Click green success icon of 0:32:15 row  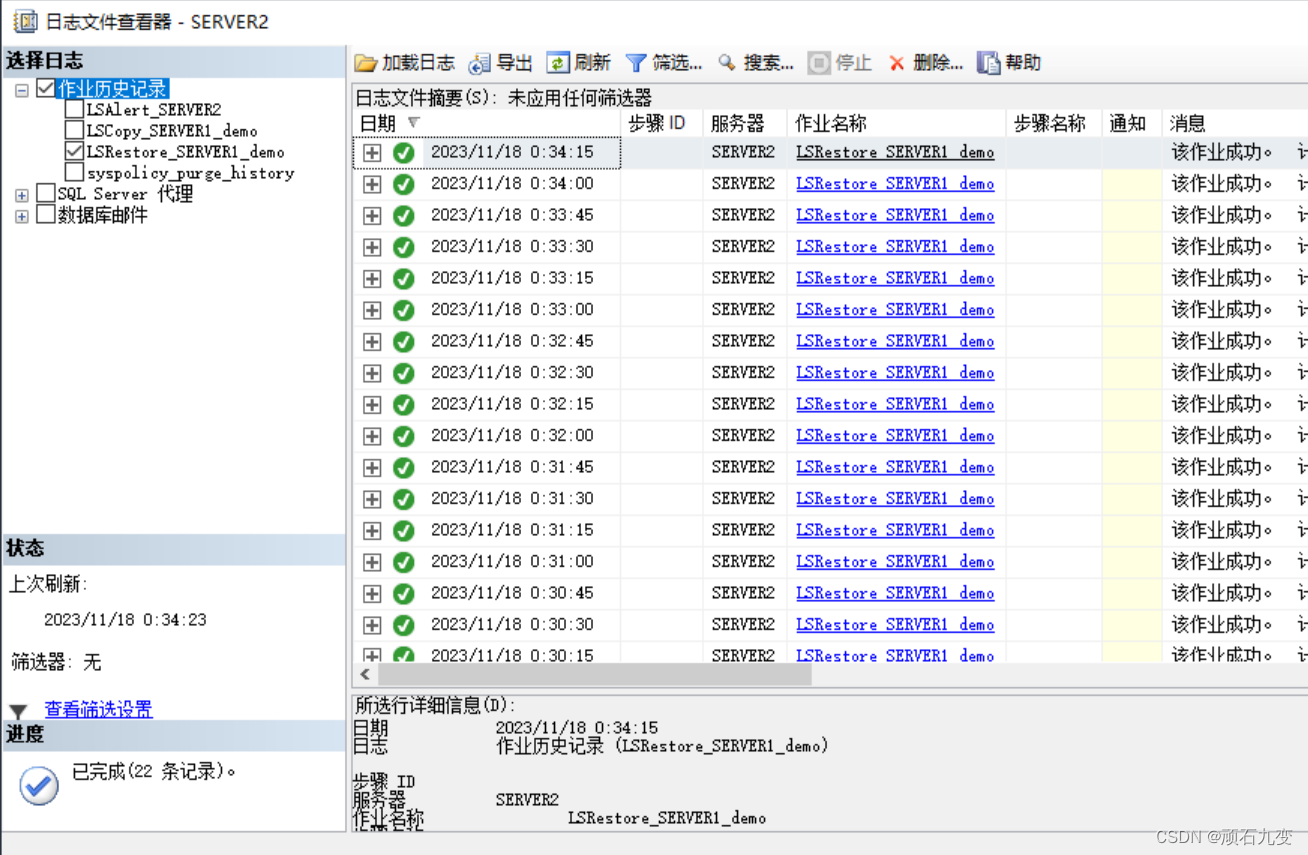click(404, 405)
